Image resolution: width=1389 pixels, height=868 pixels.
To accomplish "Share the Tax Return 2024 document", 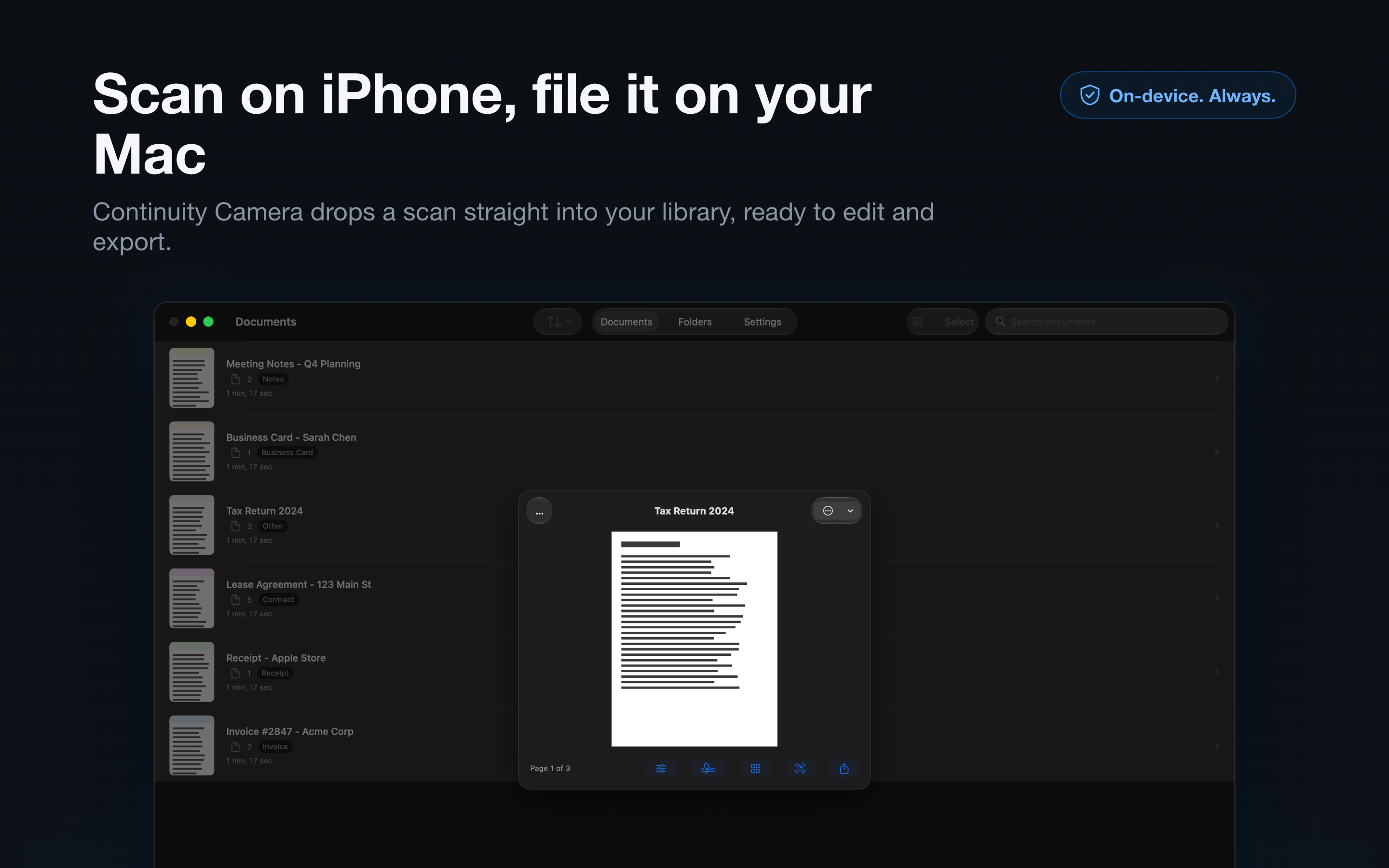I will pyautogui.click(x=844, y=768).
